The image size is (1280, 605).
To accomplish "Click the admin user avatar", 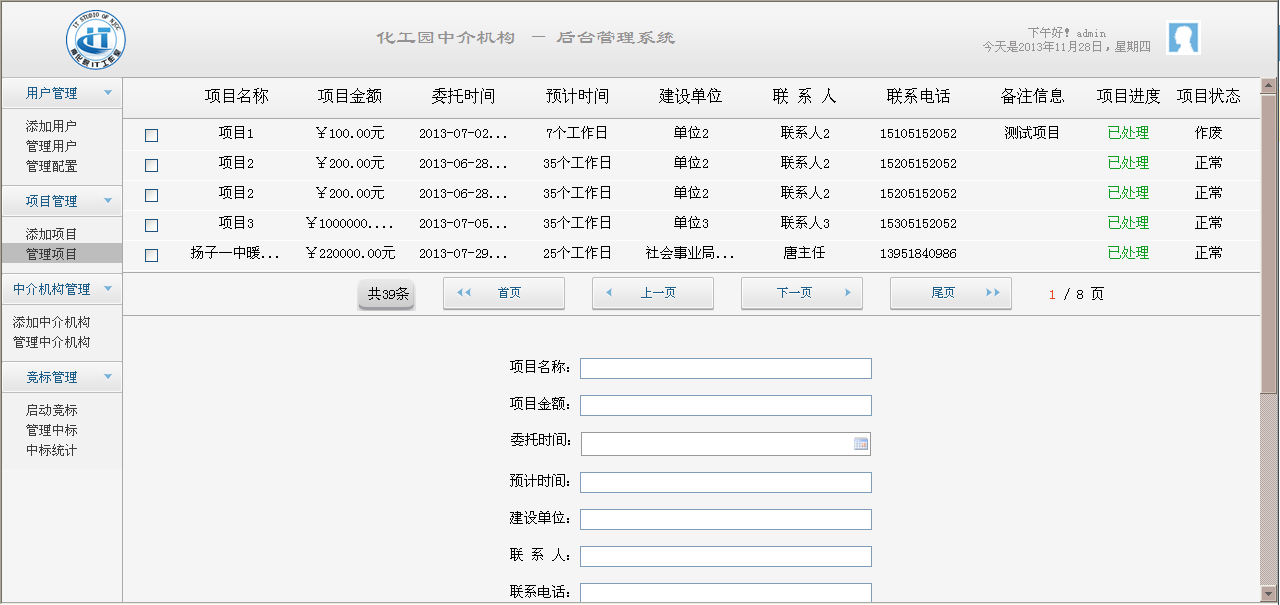I will coord(1183,38).
